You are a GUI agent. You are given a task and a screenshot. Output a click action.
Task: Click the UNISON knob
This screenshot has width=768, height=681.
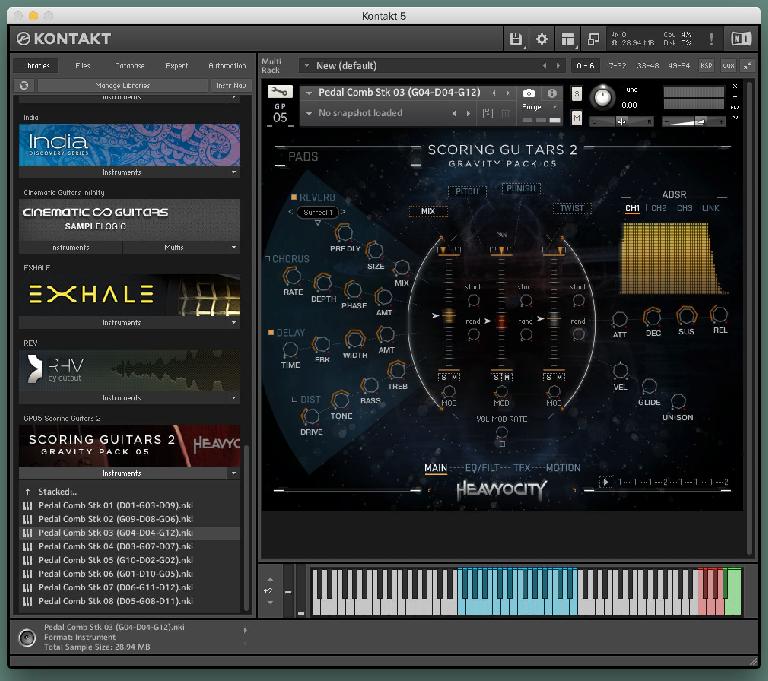[x=678, y=402]
